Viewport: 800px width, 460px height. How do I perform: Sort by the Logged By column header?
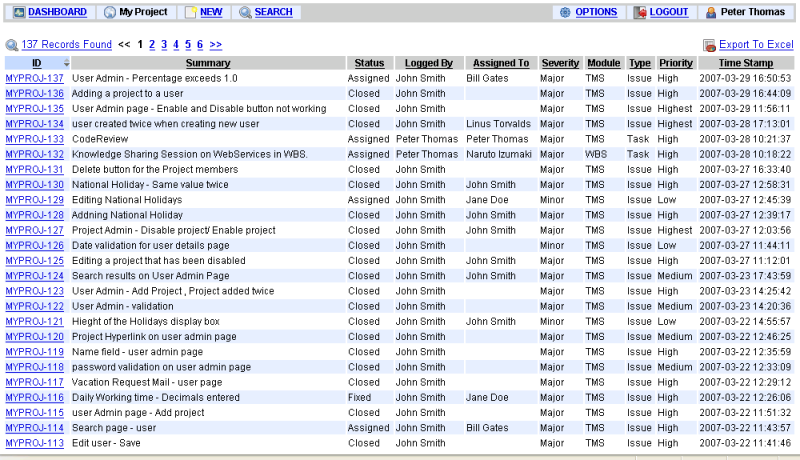point(429,63)
